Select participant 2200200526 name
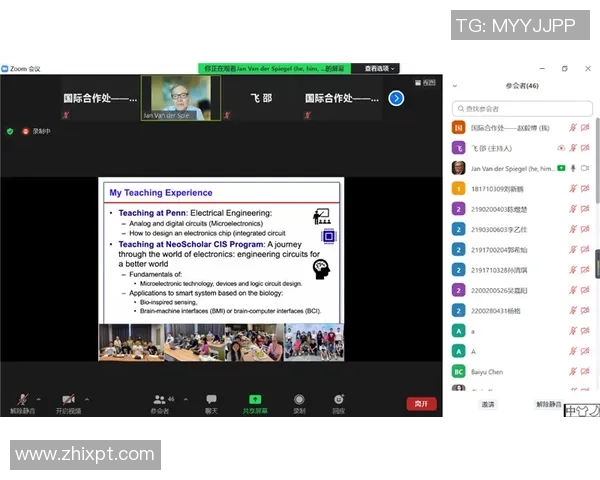This screenshot has width=600, height=480. (x=499, y=291)
